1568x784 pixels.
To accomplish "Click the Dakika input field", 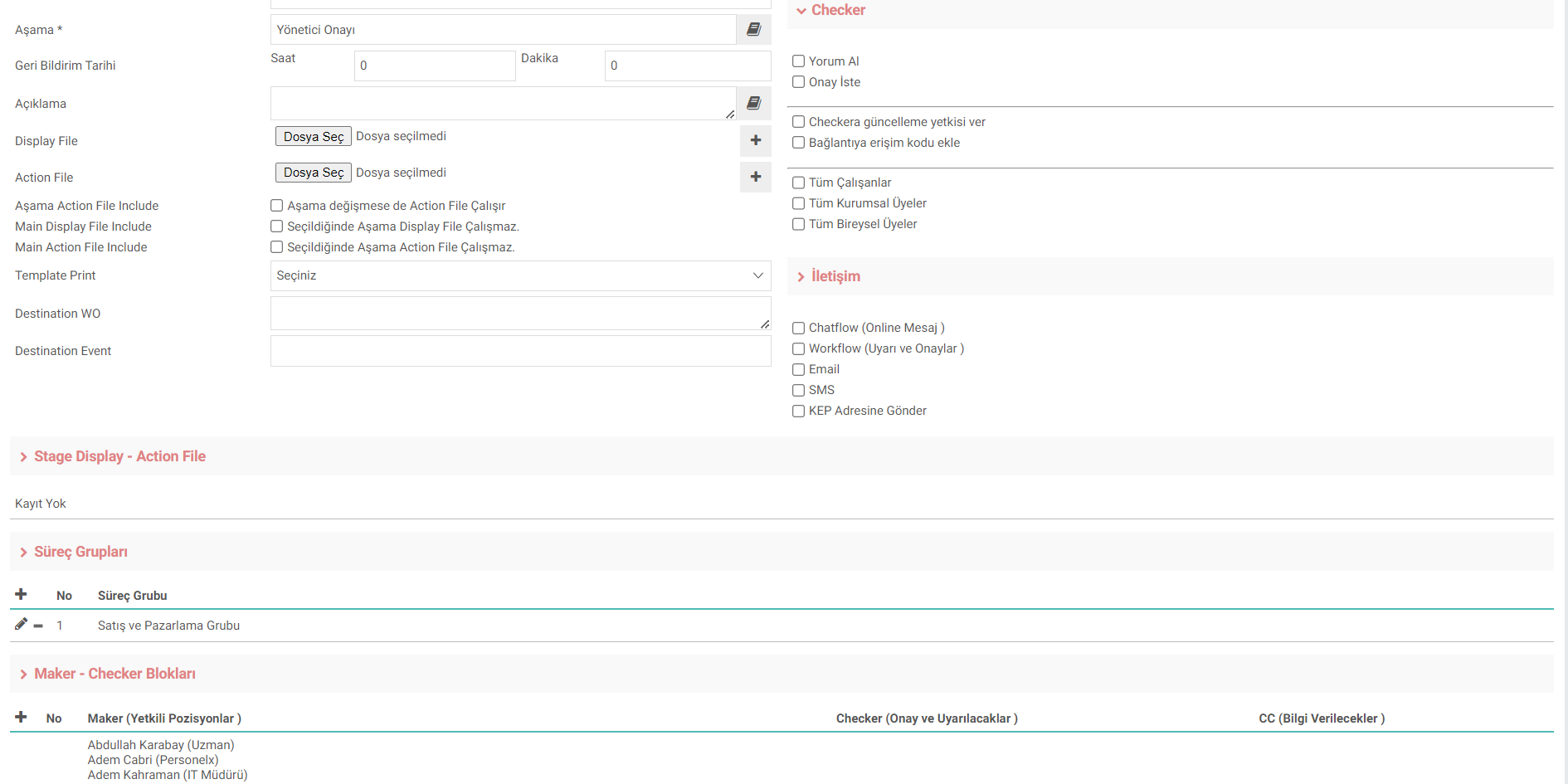I will [688, 66].
